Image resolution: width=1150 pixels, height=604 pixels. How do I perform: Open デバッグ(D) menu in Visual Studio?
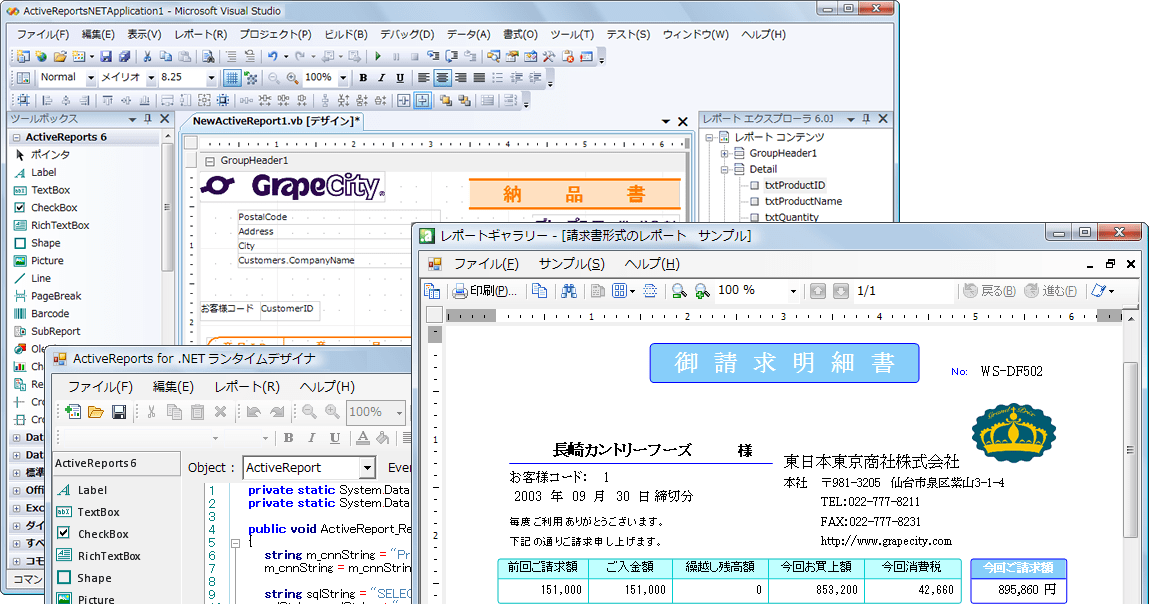tap(407, 34)
